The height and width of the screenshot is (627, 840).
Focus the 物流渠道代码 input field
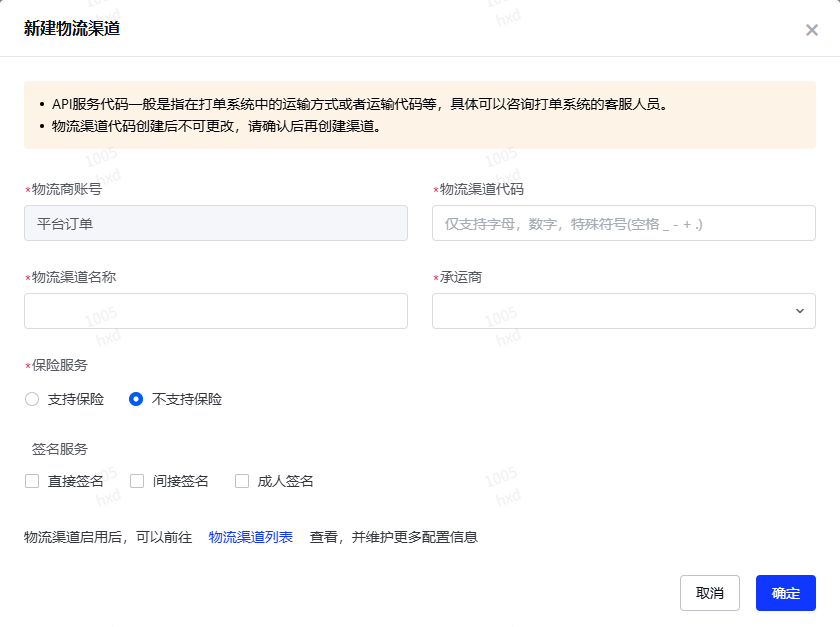click(x=623, y=223)
